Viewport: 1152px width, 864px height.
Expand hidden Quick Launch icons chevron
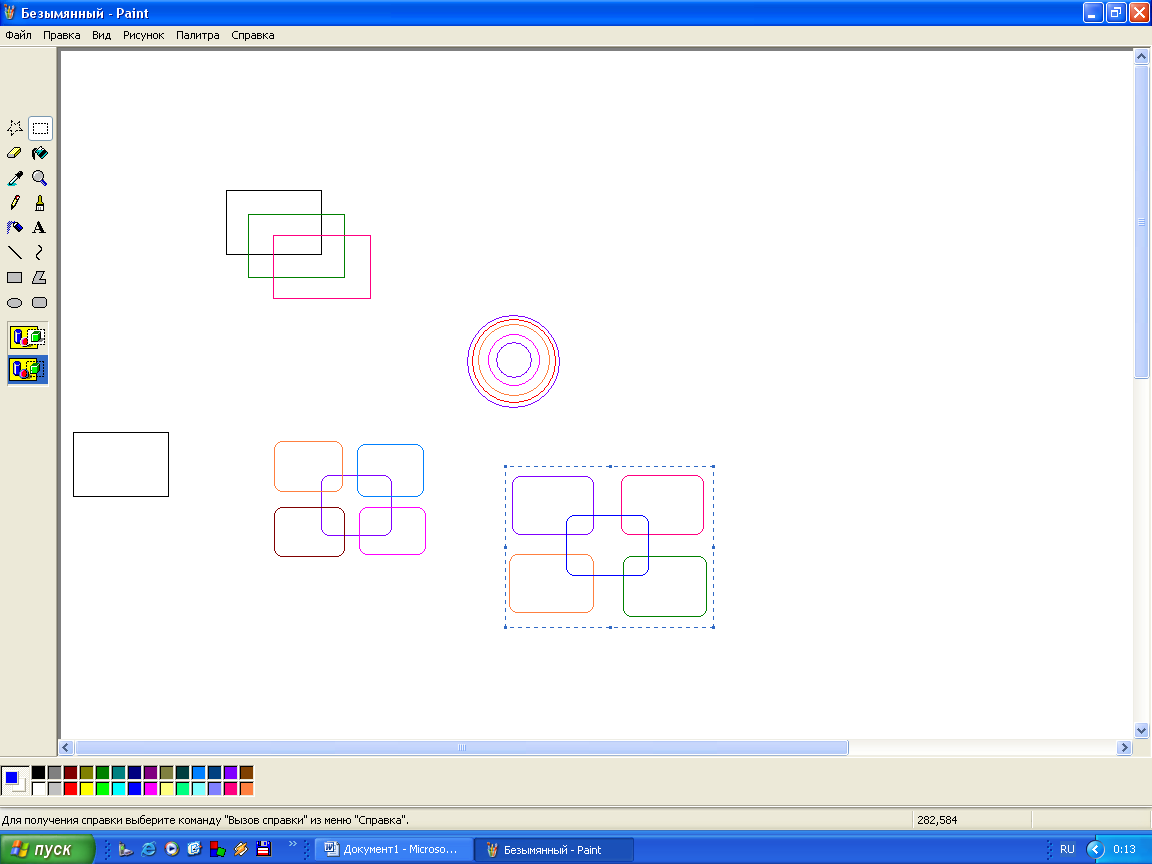pos(293,845)
